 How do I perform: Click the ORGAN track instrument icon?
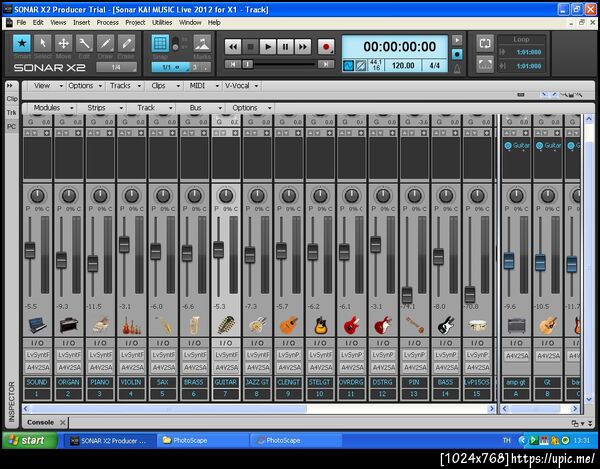pyautogui.click(x=69, y=325)
